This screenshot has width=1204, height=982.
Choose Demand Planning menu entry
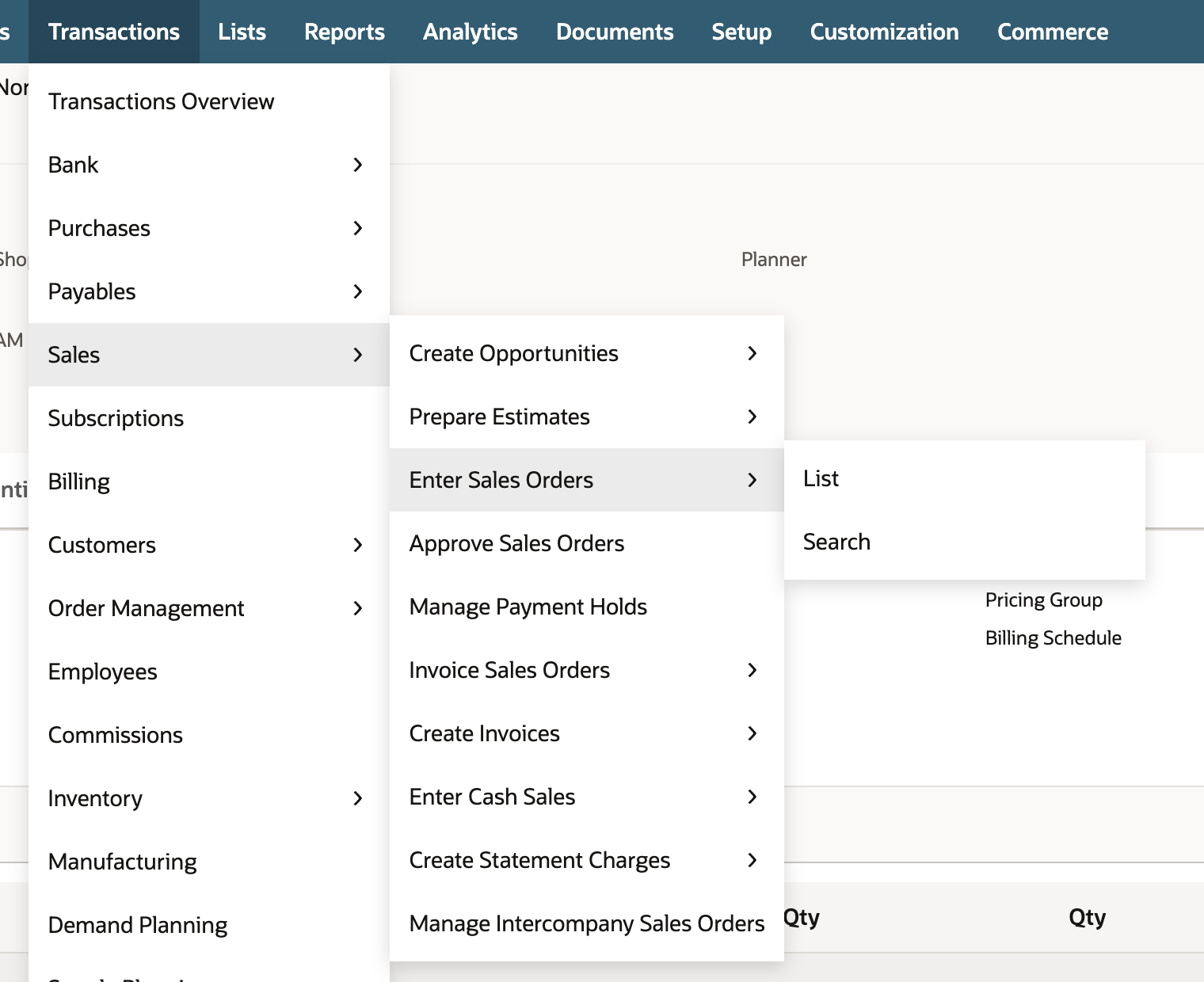coord(209,925)
